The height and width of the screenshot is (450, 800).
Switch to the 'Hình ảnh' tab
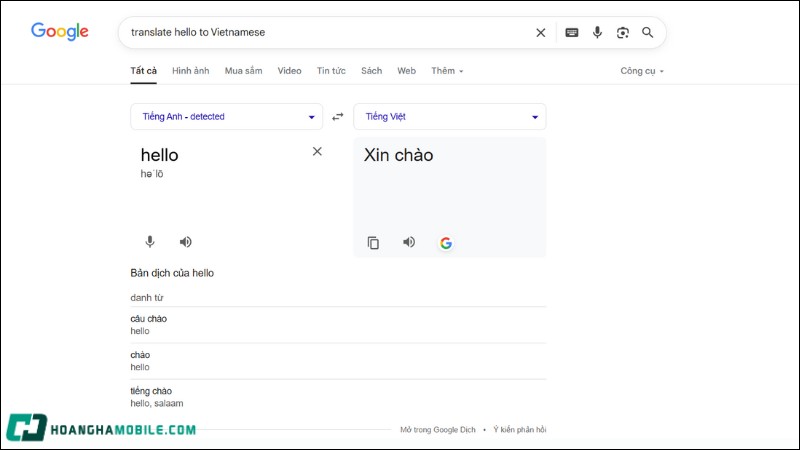190,71
